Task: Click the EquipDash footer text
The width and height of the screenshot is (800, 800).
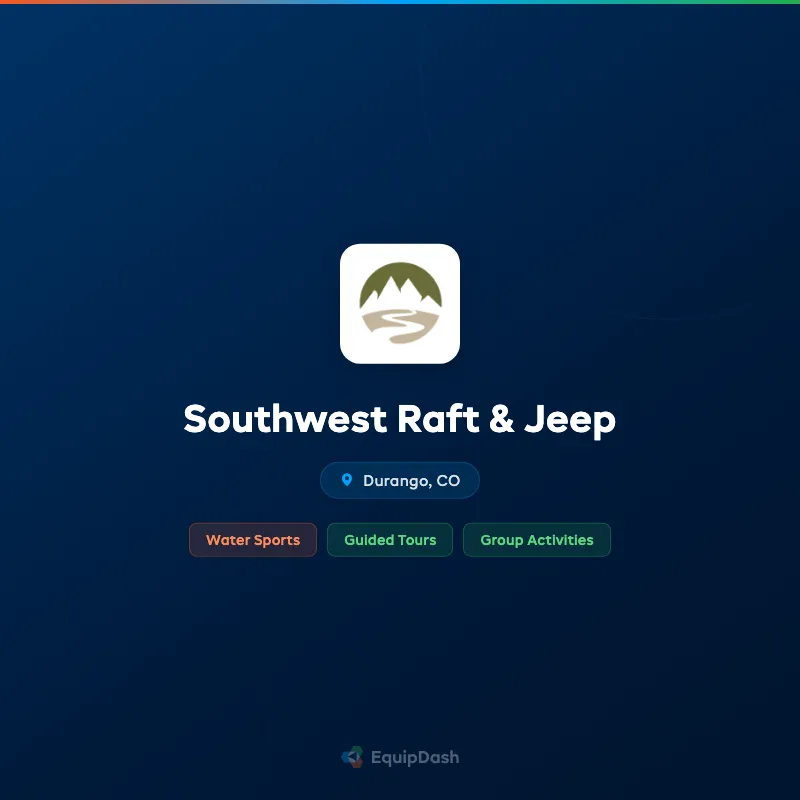Action: click(414, 757)
